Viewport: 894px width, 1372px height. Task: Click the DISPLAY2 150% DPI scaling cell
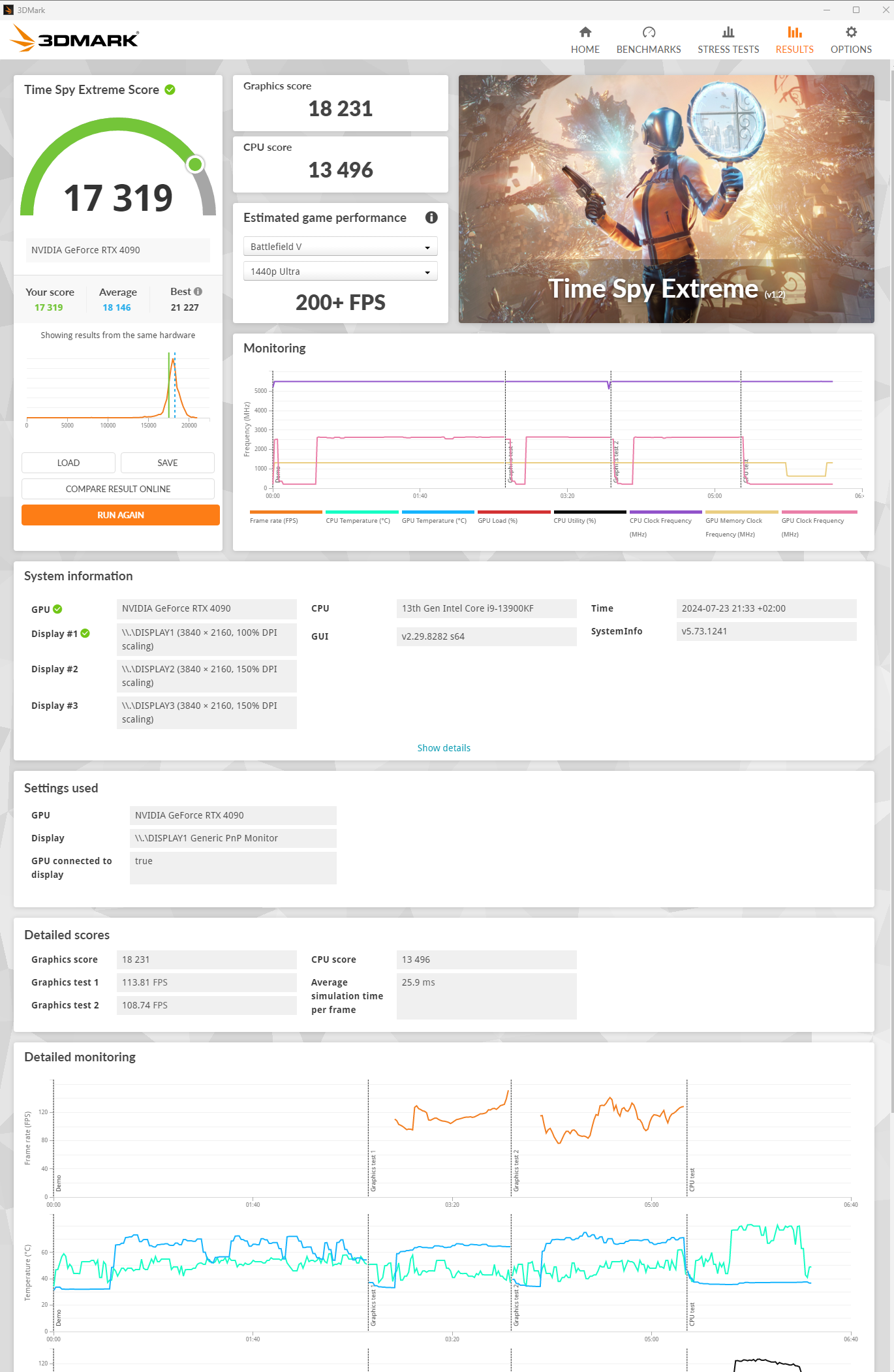pos(207,676)
